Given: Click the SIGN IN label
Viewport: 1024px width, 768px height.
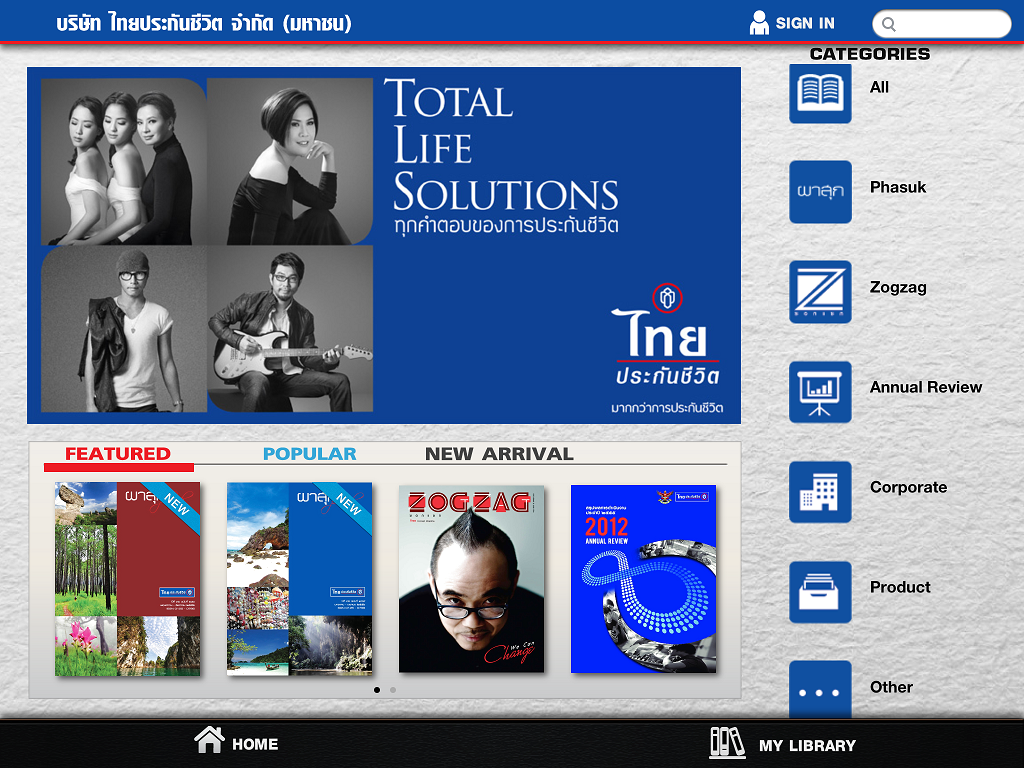Looking at the screenshot, I should pyautogui.click(x=805, y=24).
